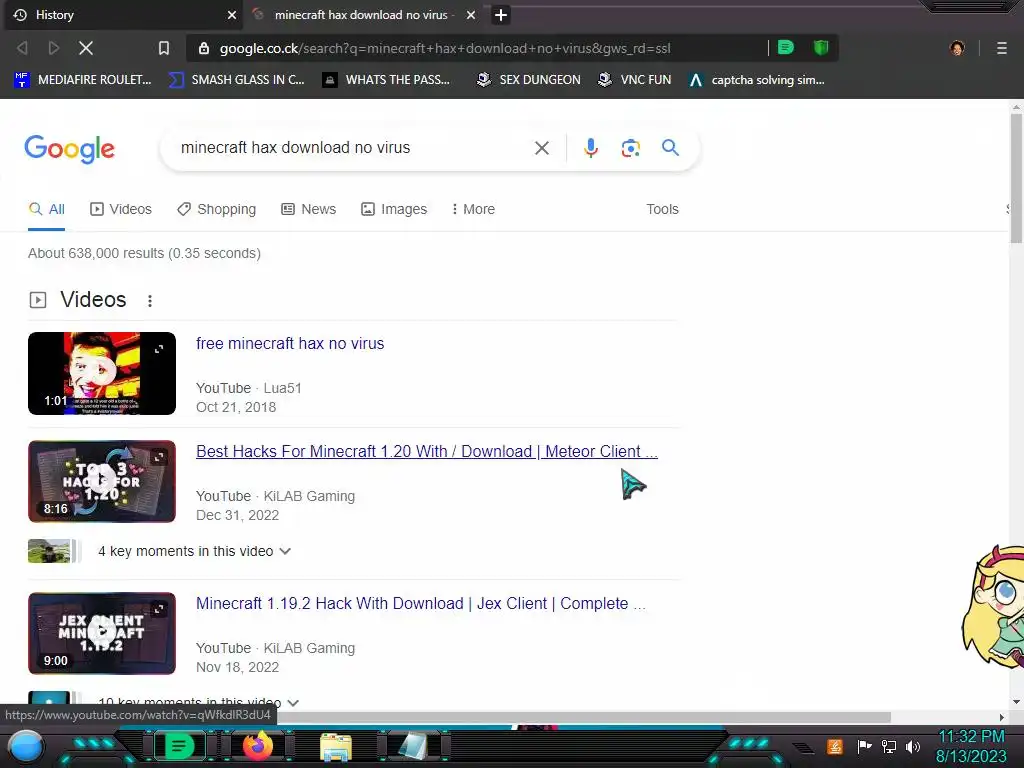The height and width of the screenshot is (768, 1024).
Task: Search by image with Lens
Action: (x=630, y=148)
